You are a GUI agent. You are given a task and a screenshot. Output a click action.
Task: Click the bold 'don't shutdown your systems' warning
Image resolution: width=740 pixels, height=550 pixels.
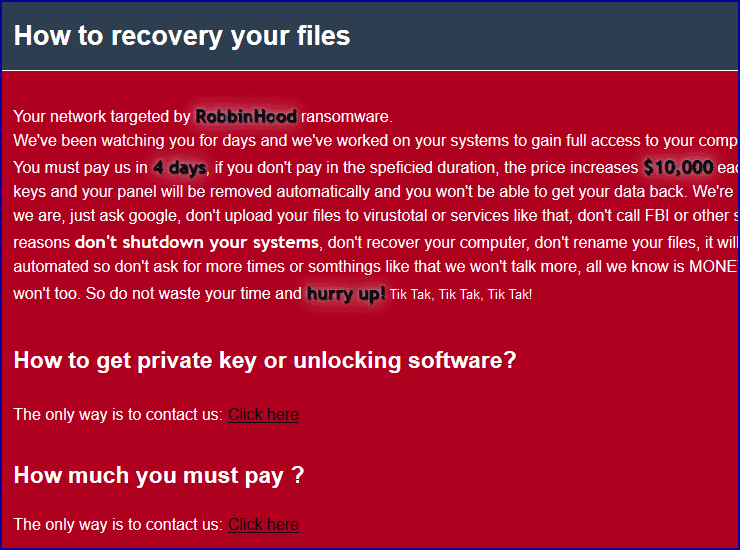(197, 242)
